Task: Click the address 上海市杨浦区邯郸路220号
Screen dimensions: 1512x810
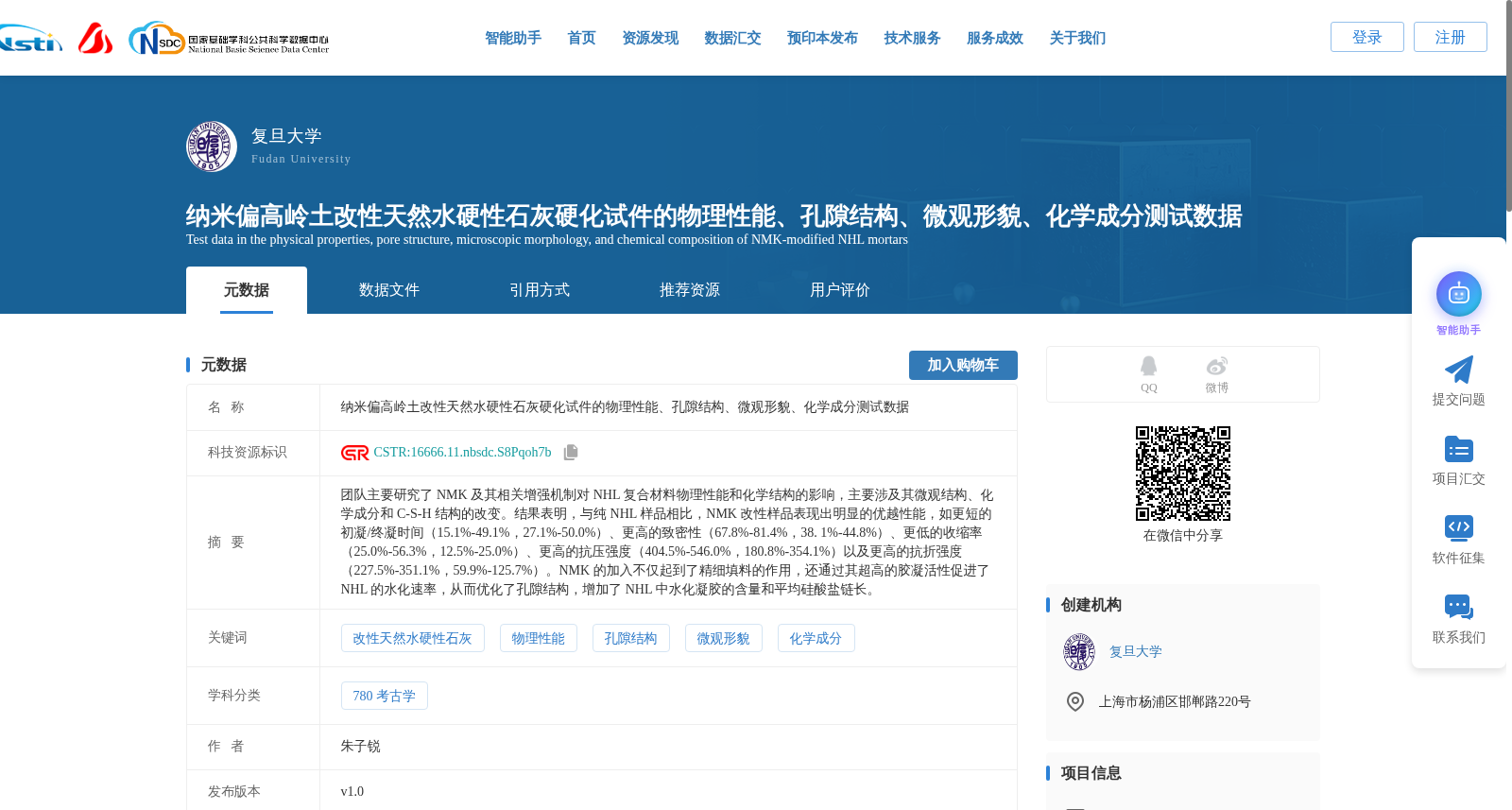Action: coord(1174,702)
